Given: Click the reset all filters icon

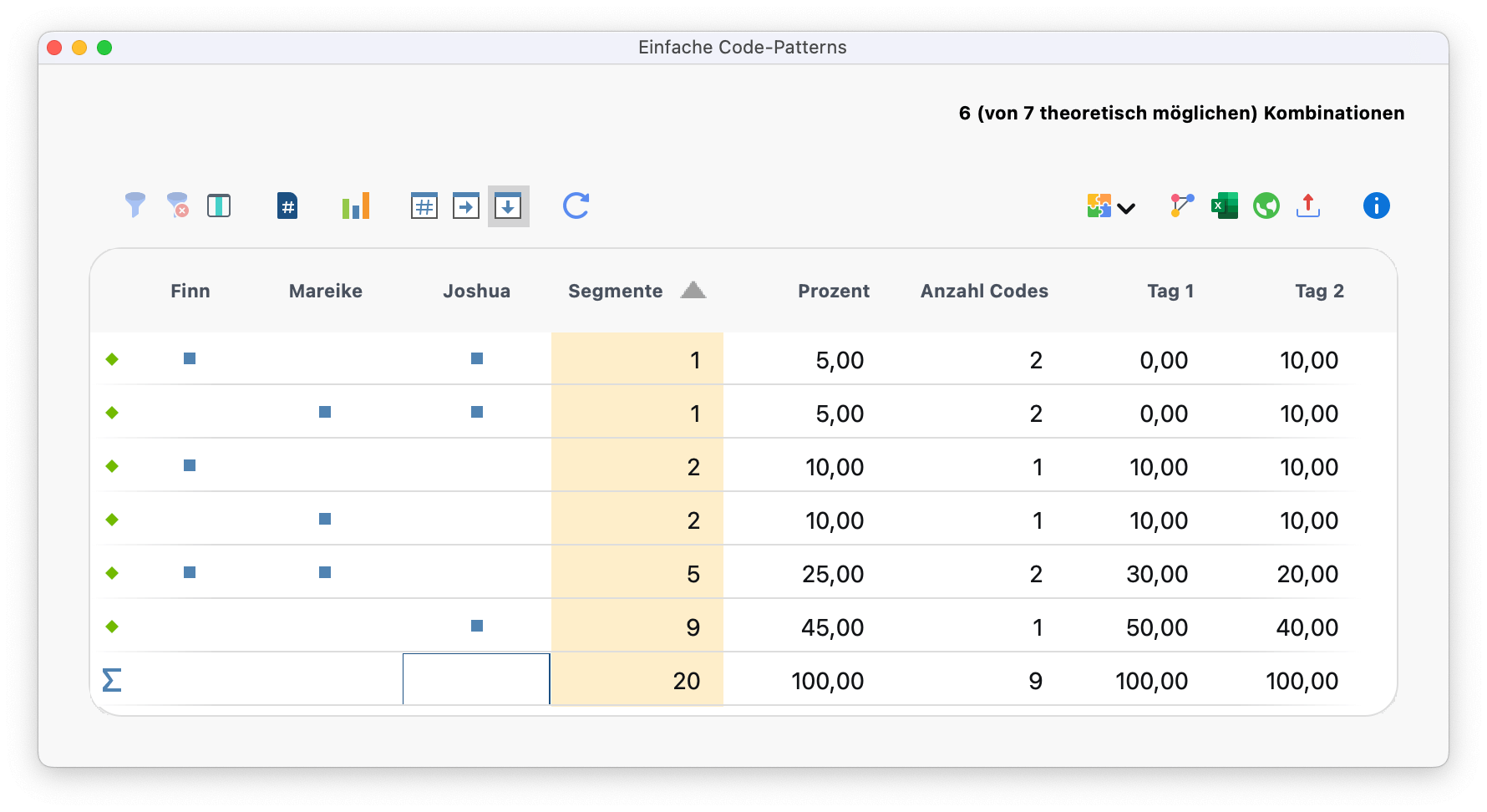Looking at the screenshot, I should [177, 206].
